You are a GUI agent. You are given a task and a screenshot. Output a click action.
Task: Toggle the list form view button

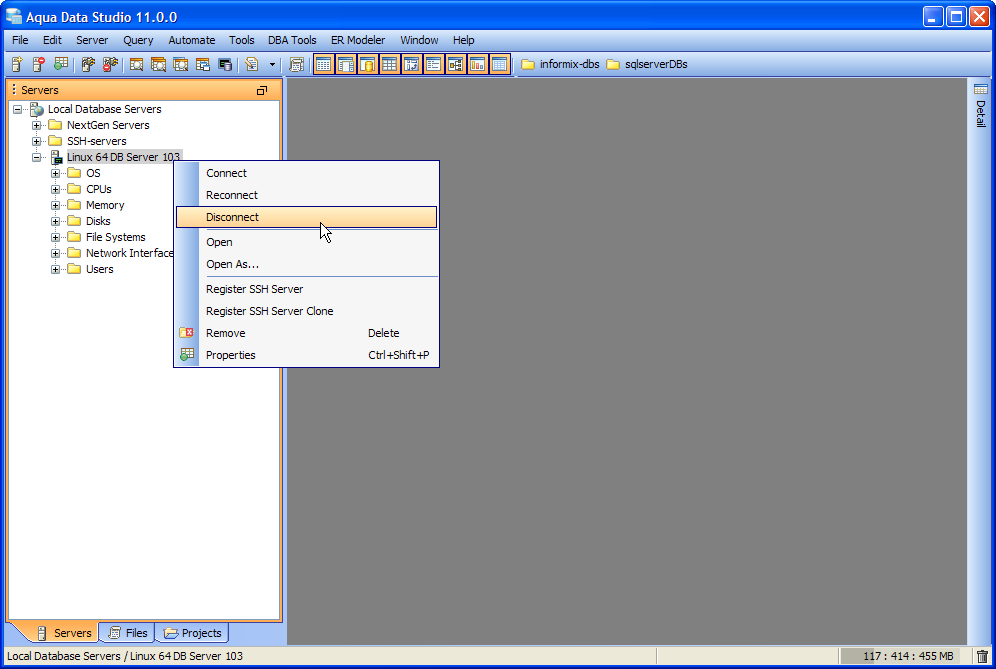[x=433, y=64]
